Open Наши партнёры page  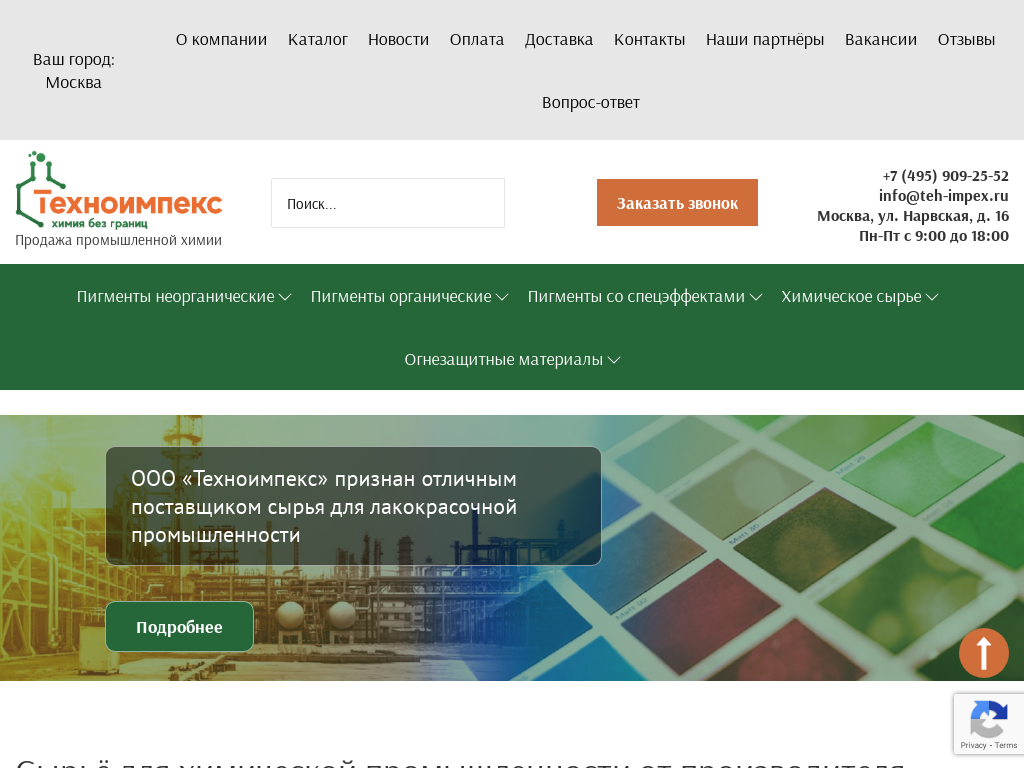765,40
